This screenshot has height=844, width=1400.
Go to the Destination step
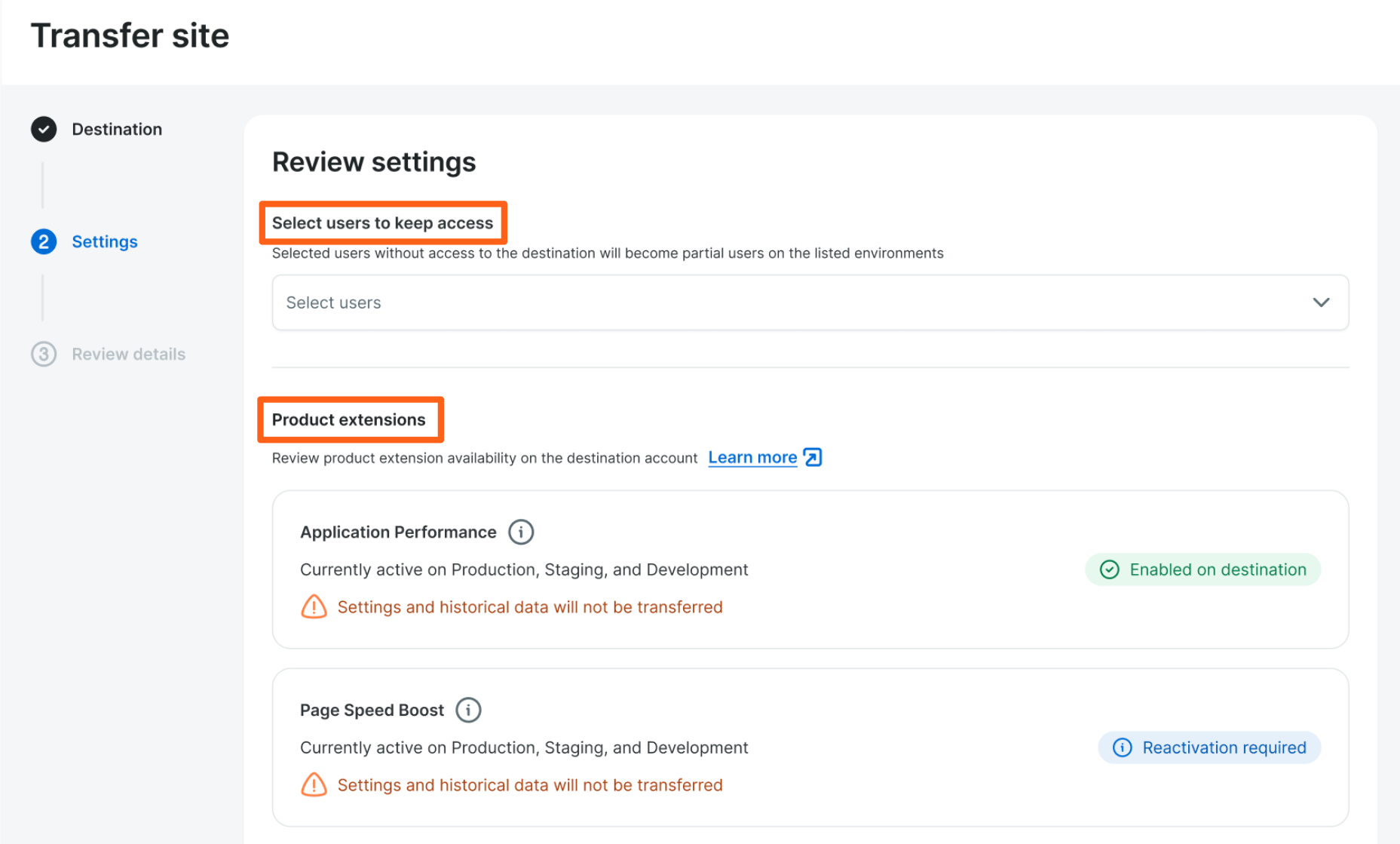[117, 130]
